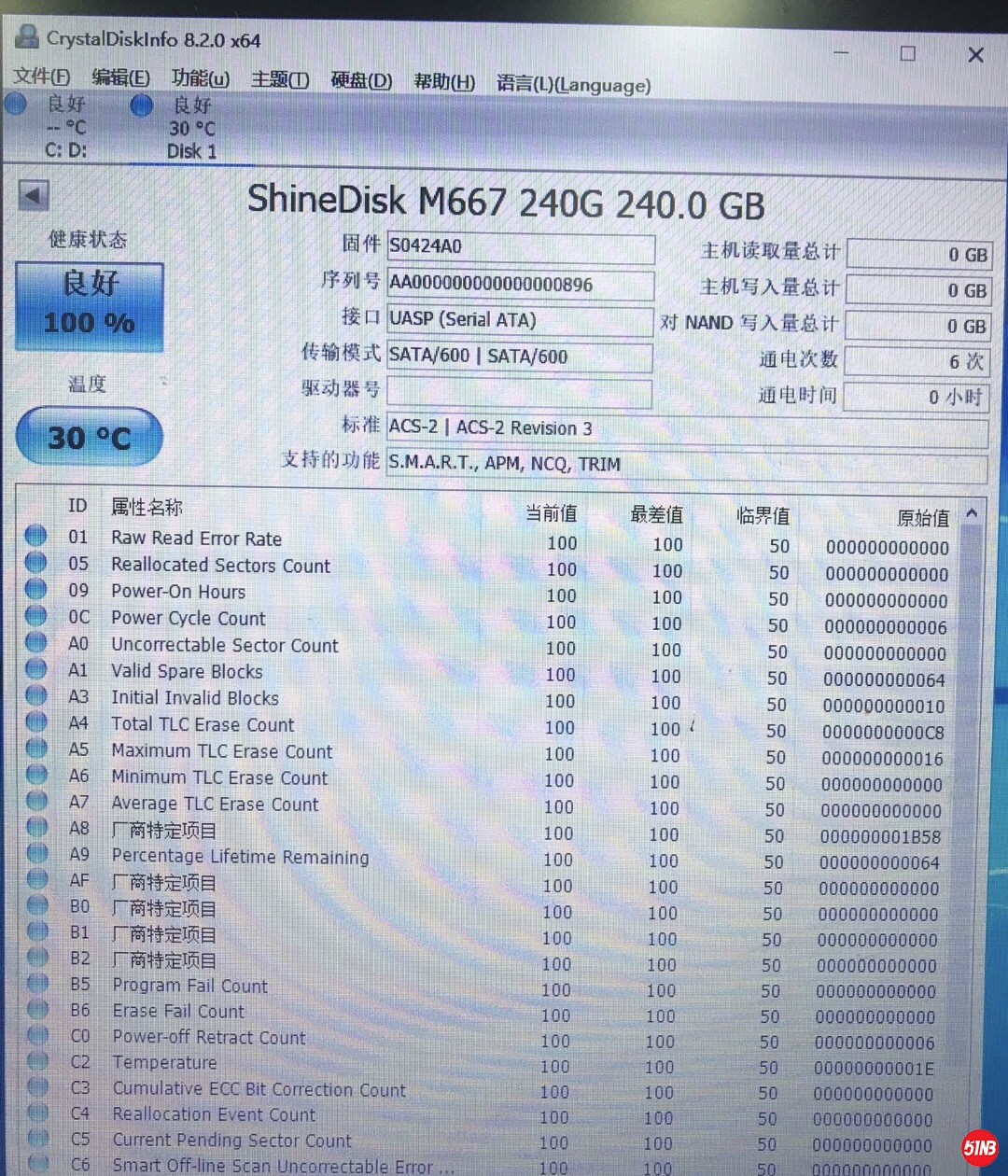Click the 原始值 column header
The width and height of the screenshot is (1008, 1176).
click(922, 518)
